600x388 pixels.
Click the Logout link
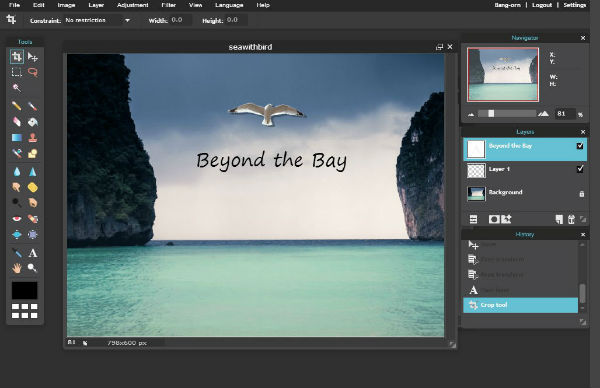pos(542,5)
